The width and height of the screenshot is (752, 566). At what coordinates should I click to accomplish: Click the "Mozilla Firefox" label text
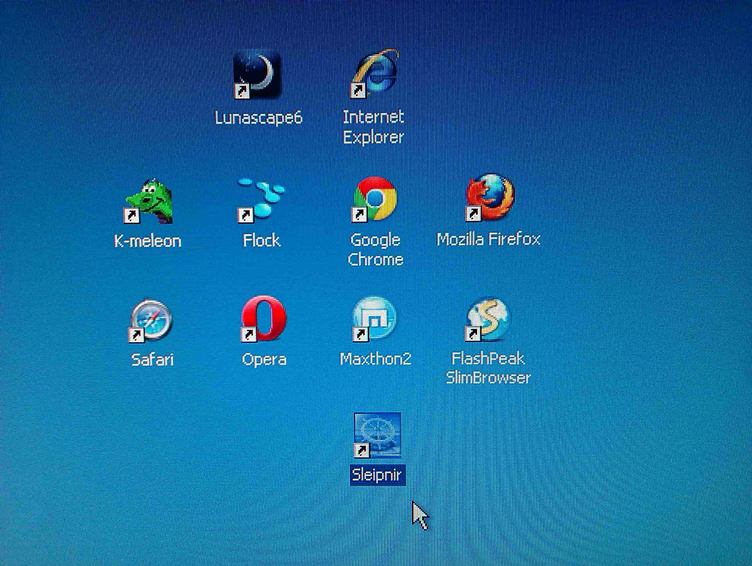488,239
